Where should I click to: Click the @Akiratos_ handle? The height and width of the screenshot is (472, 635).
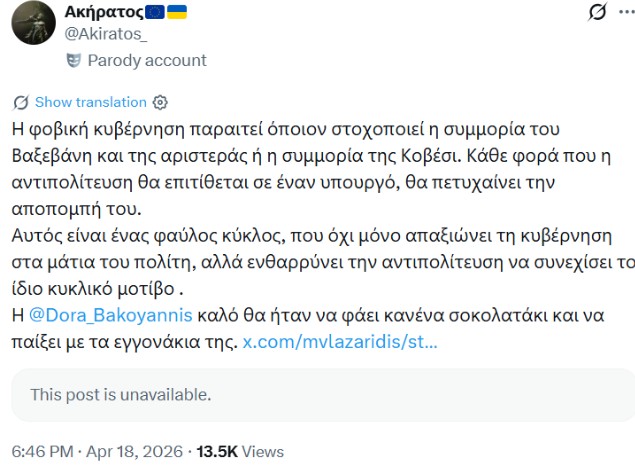105,34
